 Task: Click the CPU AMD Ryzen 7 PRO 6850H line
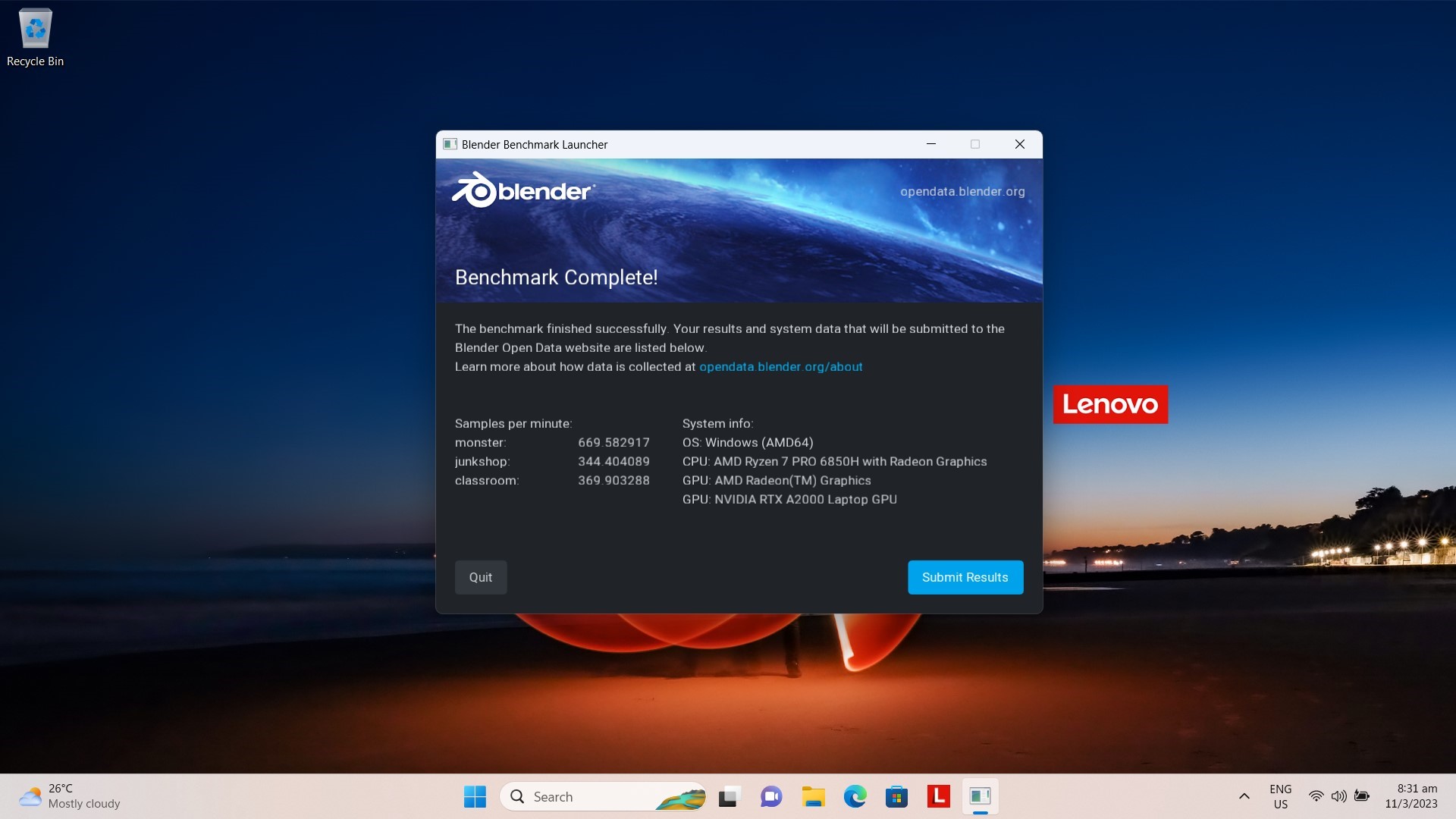pyautogui.click(x=834, y=462)
